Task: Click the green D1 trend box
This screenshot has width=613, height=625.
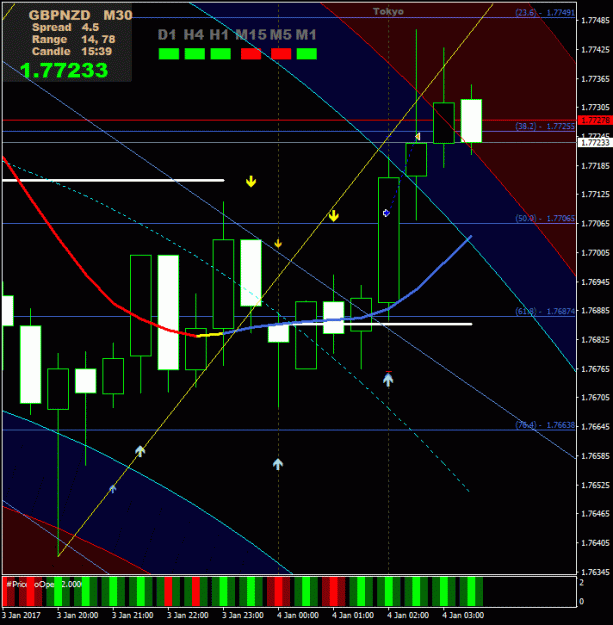Action: 169,54
